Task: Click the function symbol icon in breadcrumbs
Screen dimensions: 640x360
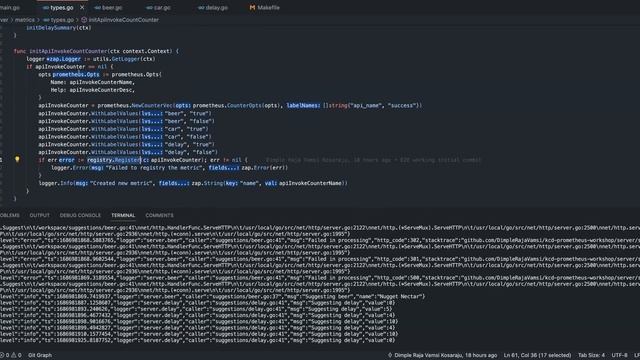Action: point(84,20)
